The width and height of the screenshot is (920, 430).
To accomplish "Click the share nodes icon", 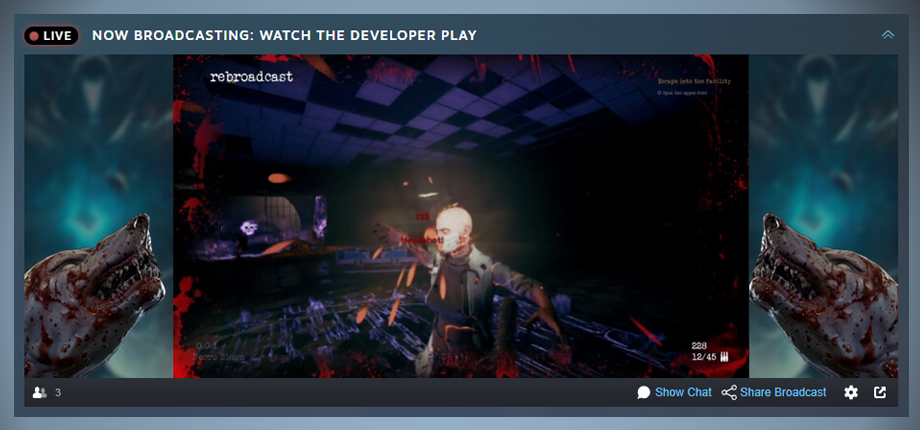I will [729, 392].
